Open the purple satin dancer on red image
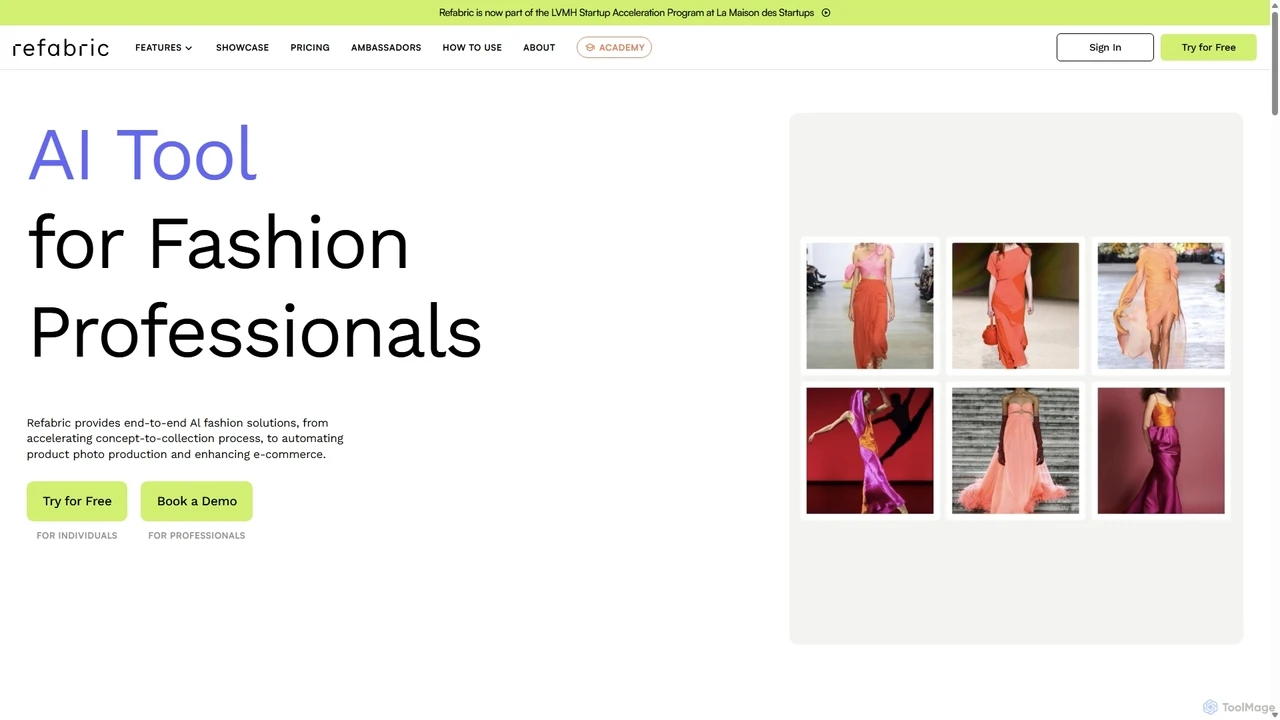The height and width of the screenshot is (720, 1280). tap(870, 451)
